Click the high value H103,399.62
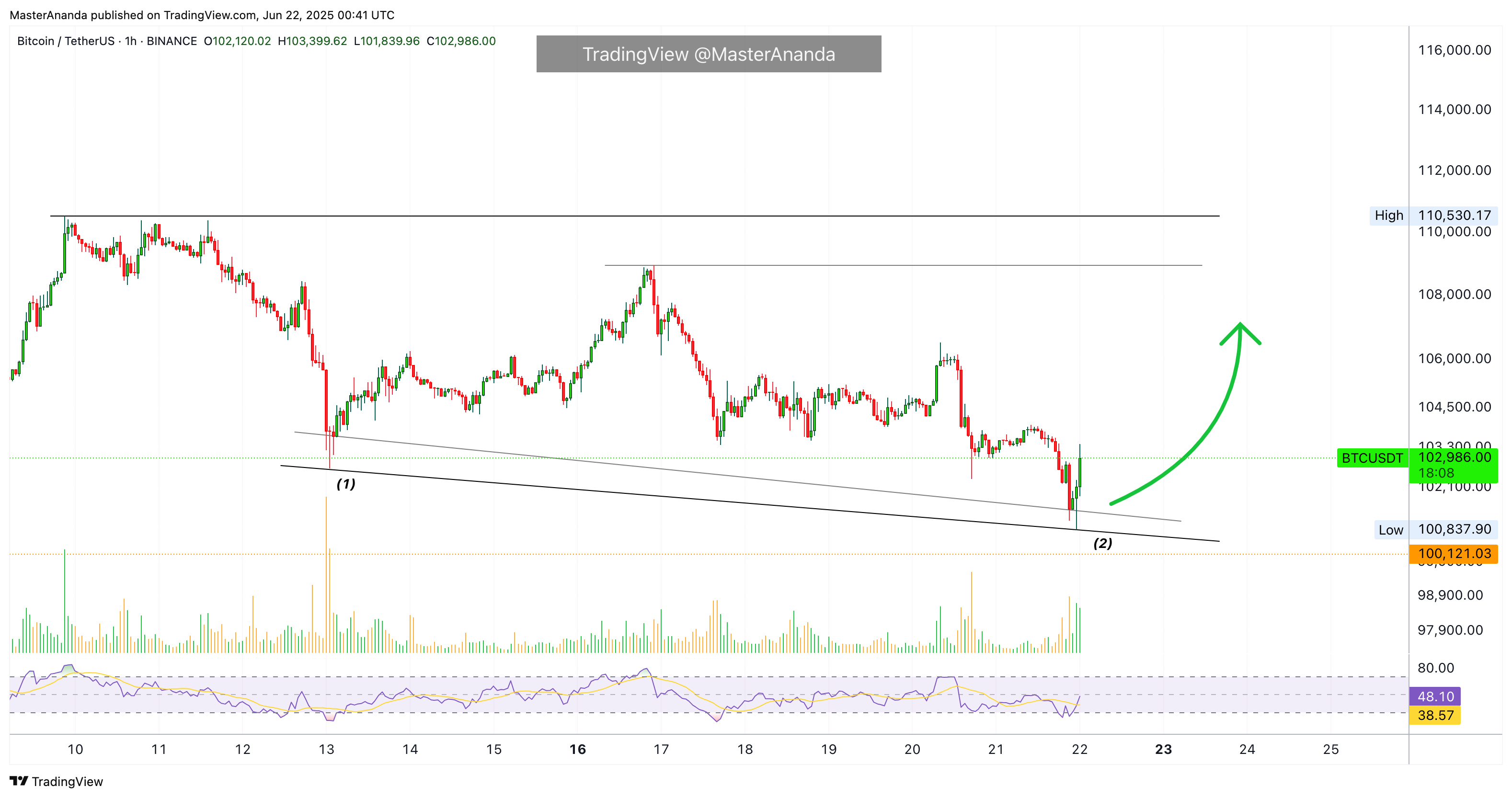Image resolution: width=1512 pixels, height=798 pixels. [x=312, y=41]
